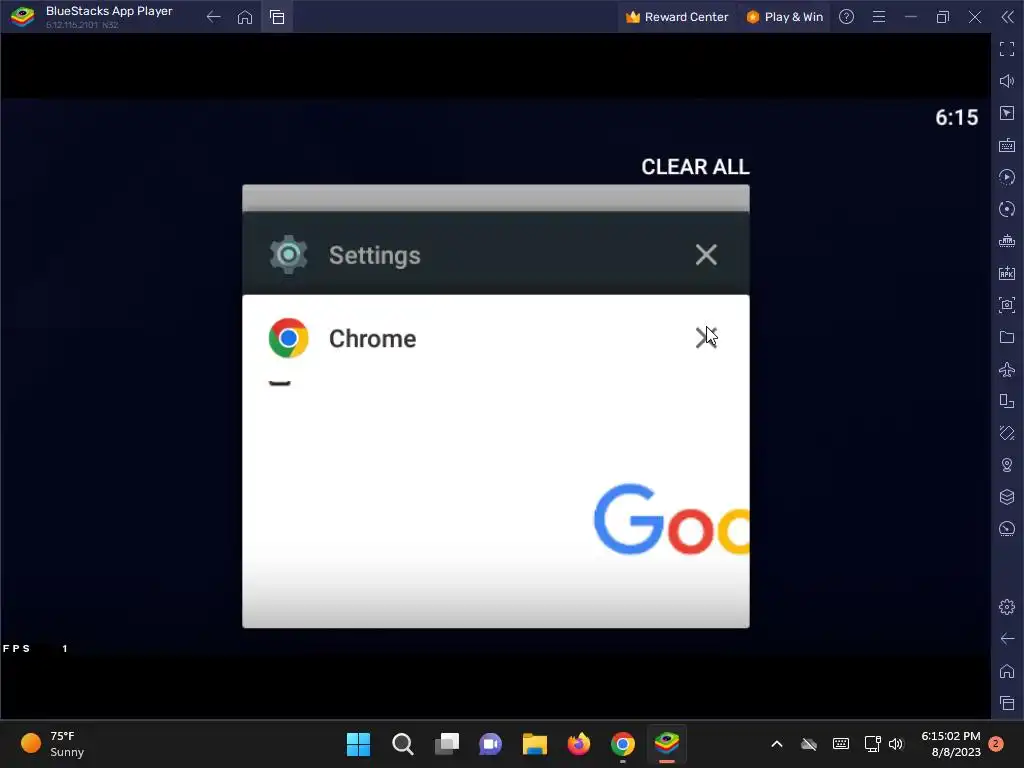The image size is (1024, 768).
Task: Open the recent apps icon in title bar
Action: [277, 17]
